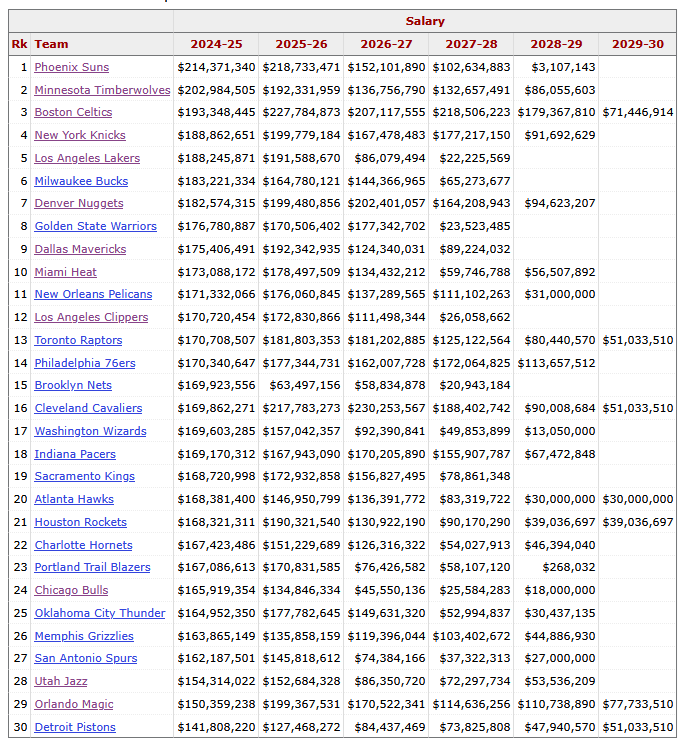This screenshot has height=743, width=688.
Task: Select the Celtics value $71,446,914
Action: click(638, 112)
